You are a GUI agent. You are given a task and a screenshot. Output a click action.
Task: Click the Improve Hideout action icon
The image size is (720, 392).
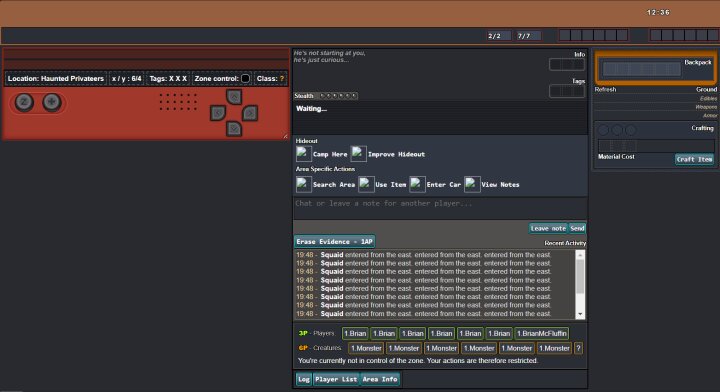(359, 154)
